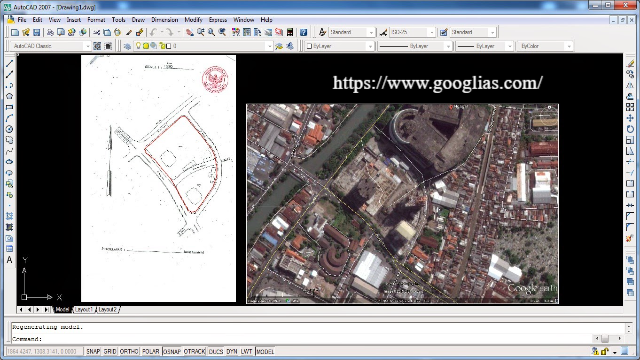
Task: Click the Pan realtime icon
Action: pos(190,32)
